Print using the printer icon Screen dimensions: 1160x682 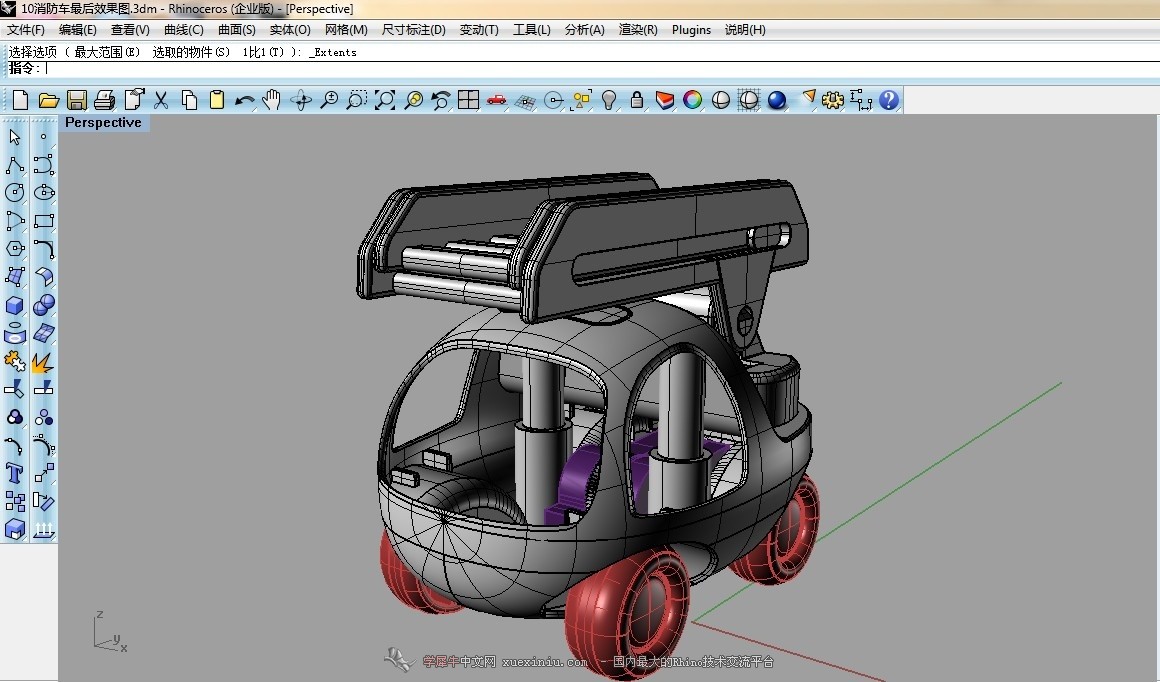[104, 100]
